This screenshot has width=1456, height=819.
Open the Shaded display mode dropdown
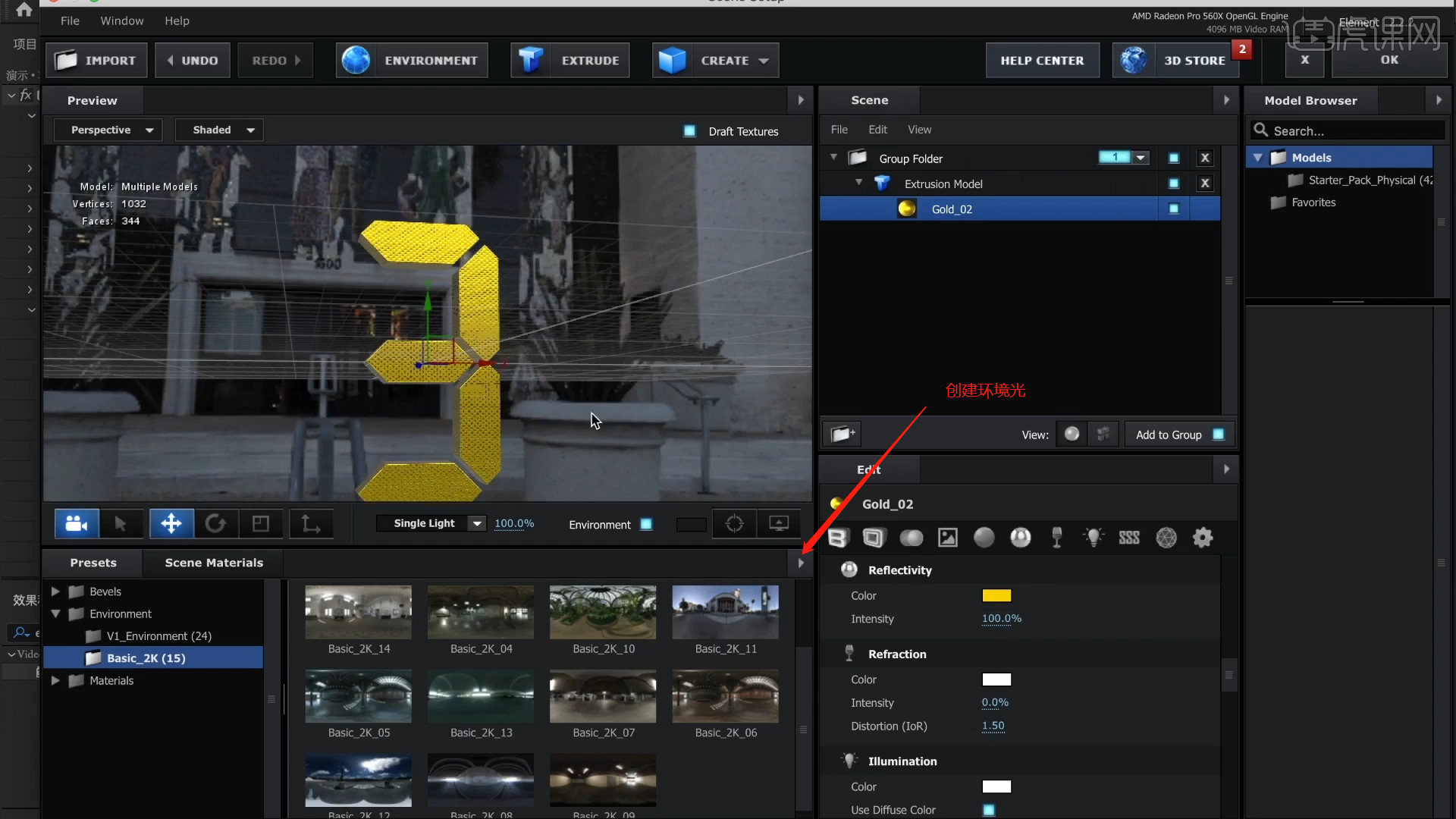(x=219, y=130)
